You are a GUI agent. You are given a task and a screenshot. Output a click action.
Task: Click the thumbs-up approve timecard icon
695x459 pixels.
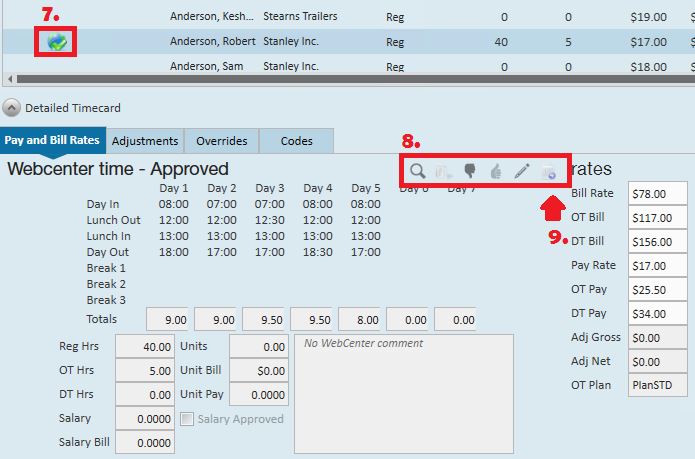click(x=496, y=171)
